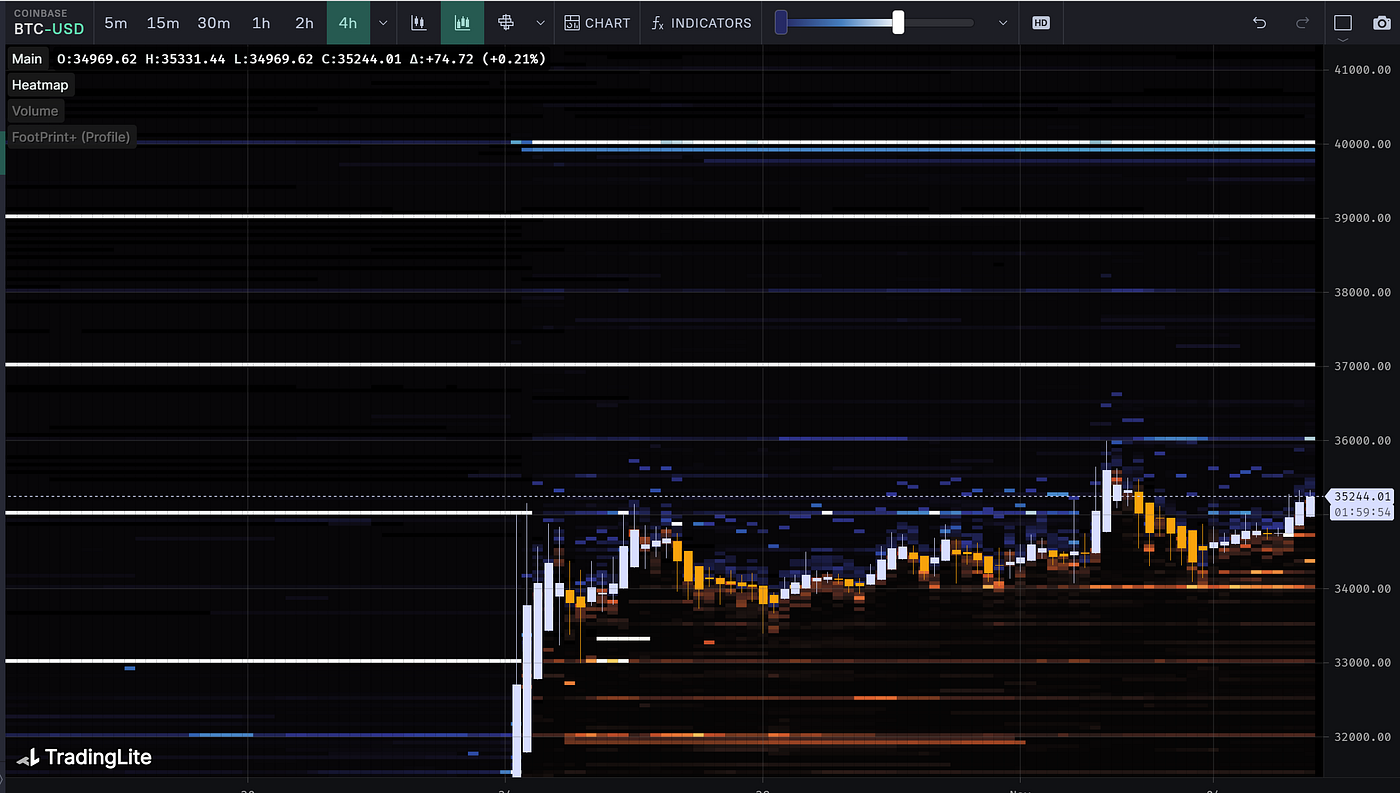Select the active 4h timeframe
This screenshot has width=1400, height=793.
[348, 22]
